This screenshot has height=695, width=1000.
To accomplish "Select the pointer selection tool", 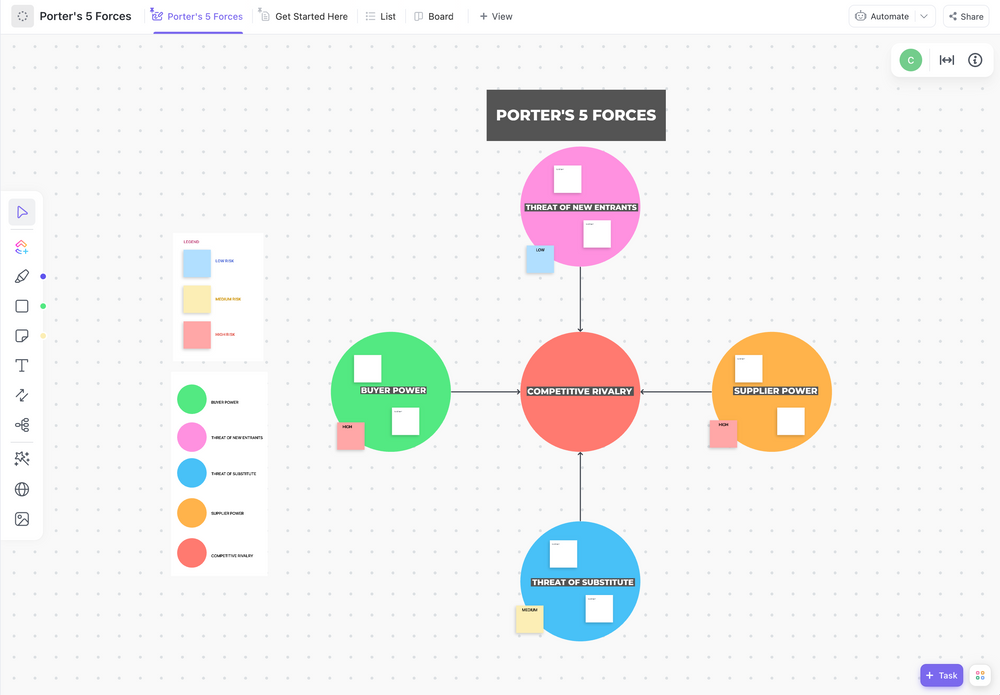I will click(x=22, y=212).
